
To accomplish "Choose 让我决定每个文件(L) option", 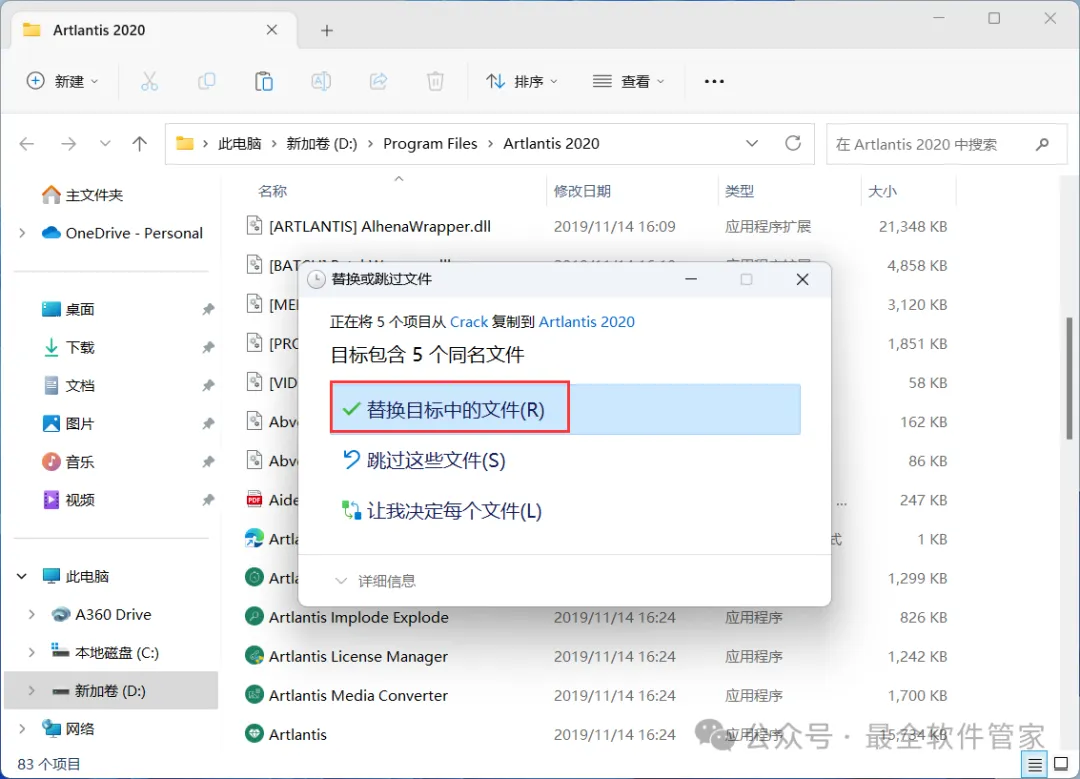I will click(454, 510).
